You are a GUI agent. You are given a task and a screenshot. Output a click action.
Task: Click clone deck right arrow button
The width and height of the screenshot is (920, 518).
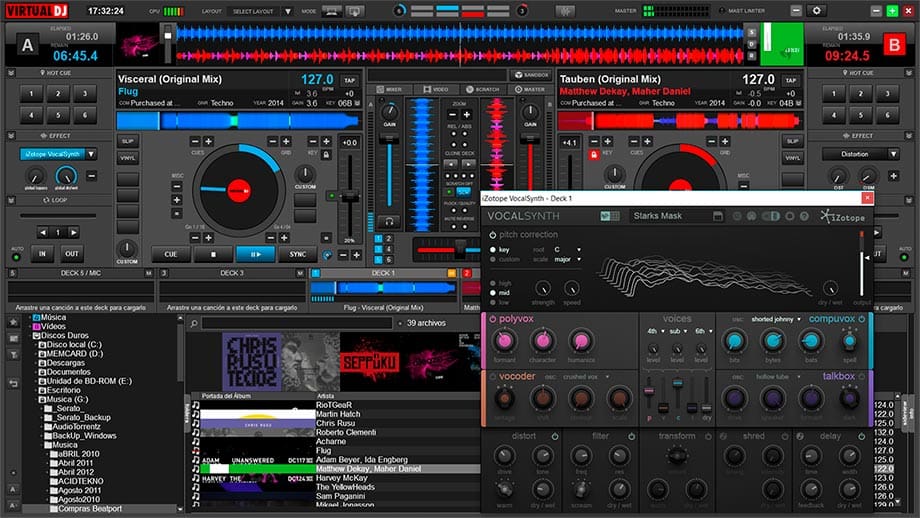coord(469,164)
